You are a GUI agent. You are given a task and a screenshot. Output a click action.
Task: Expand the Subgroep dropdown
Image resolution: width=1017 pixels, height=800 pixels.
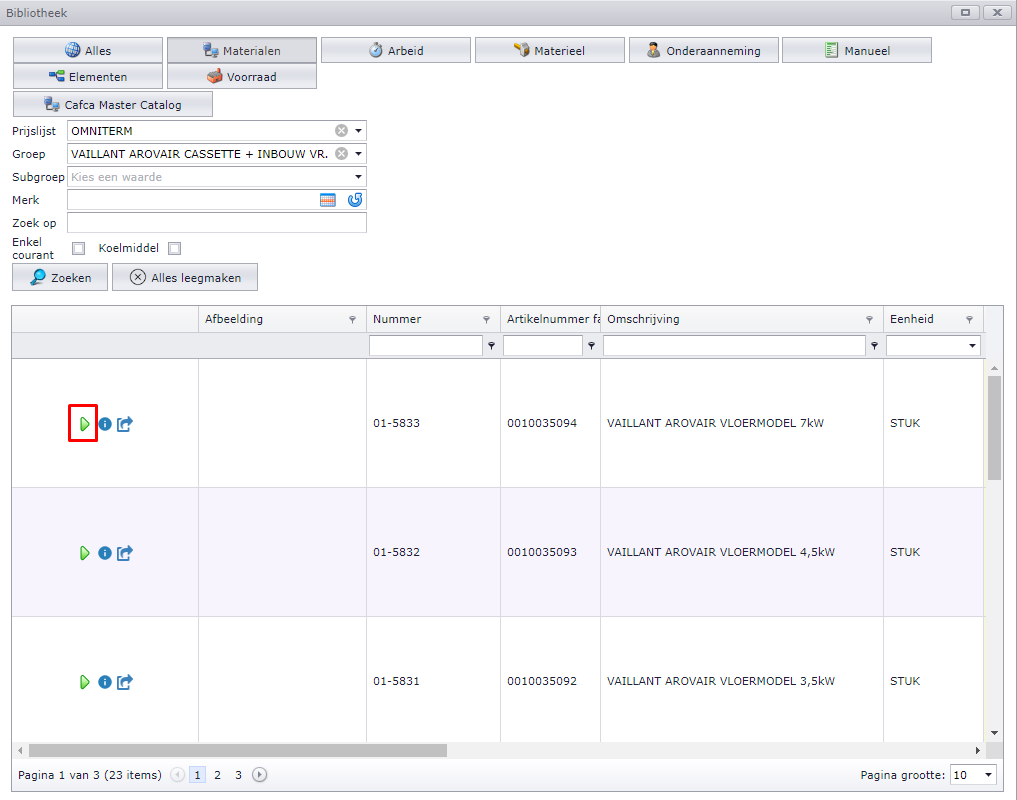tap(358, 177)
